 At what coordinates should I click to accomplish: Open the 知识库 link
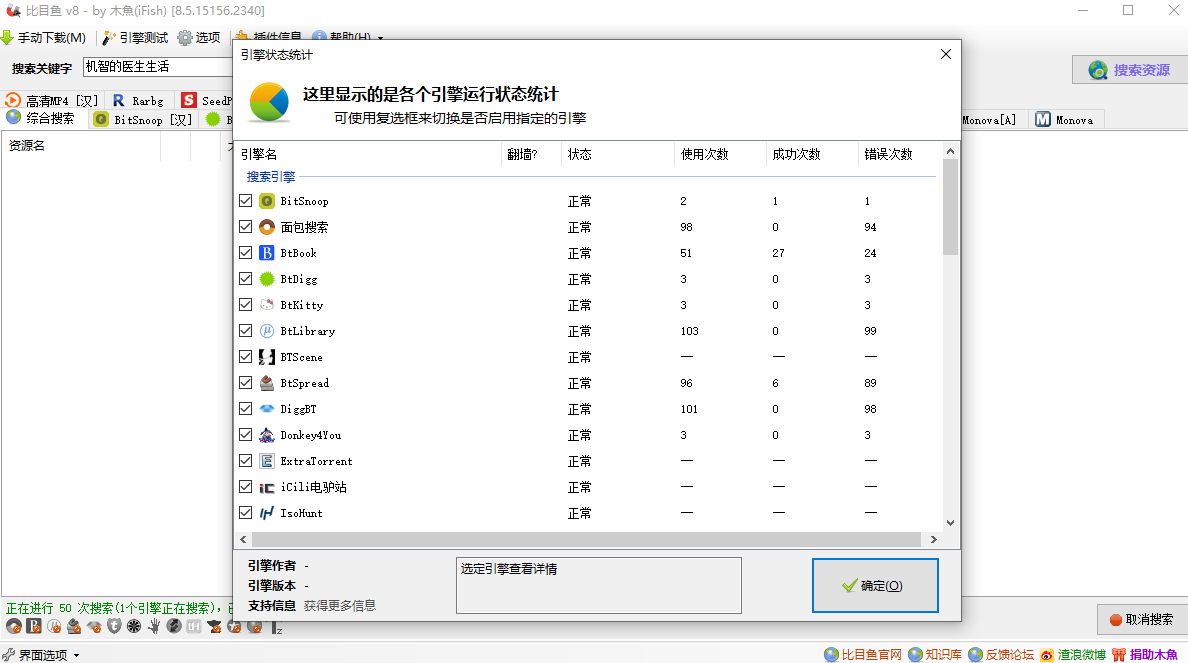[x=935, y=655]
